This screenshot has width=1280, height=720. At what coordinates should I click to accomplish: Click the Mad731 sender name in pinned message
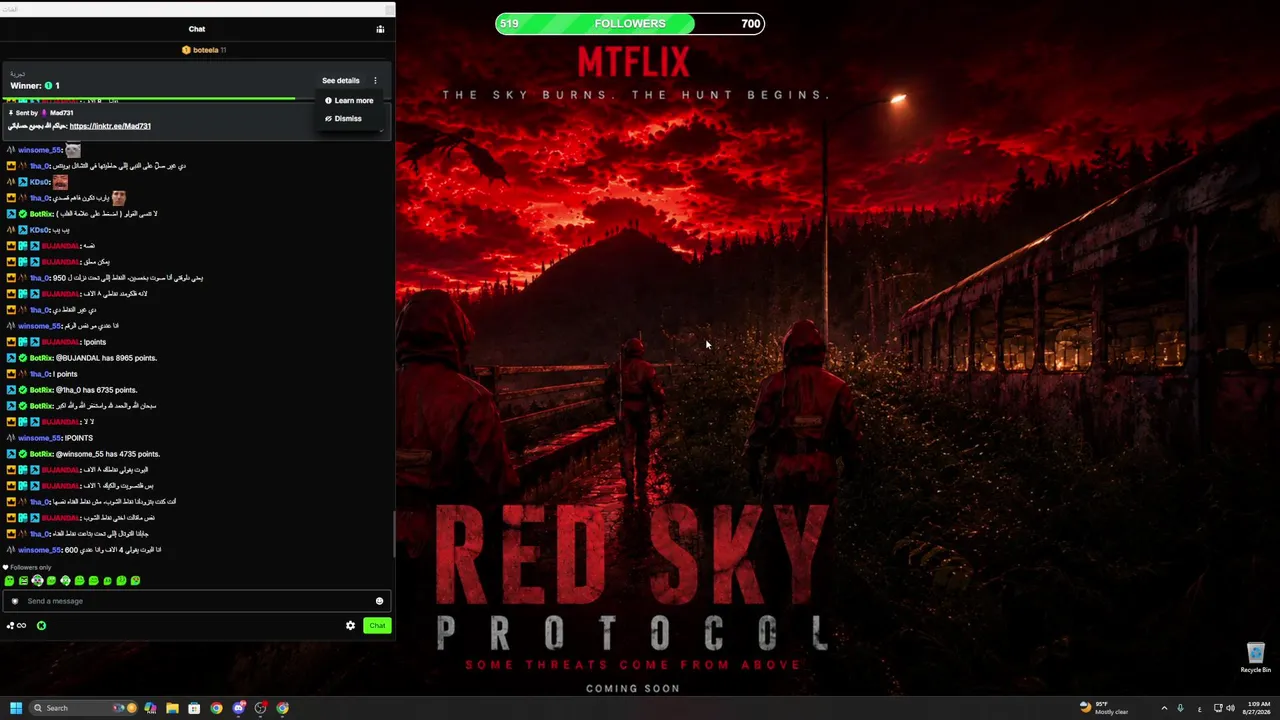61,113
